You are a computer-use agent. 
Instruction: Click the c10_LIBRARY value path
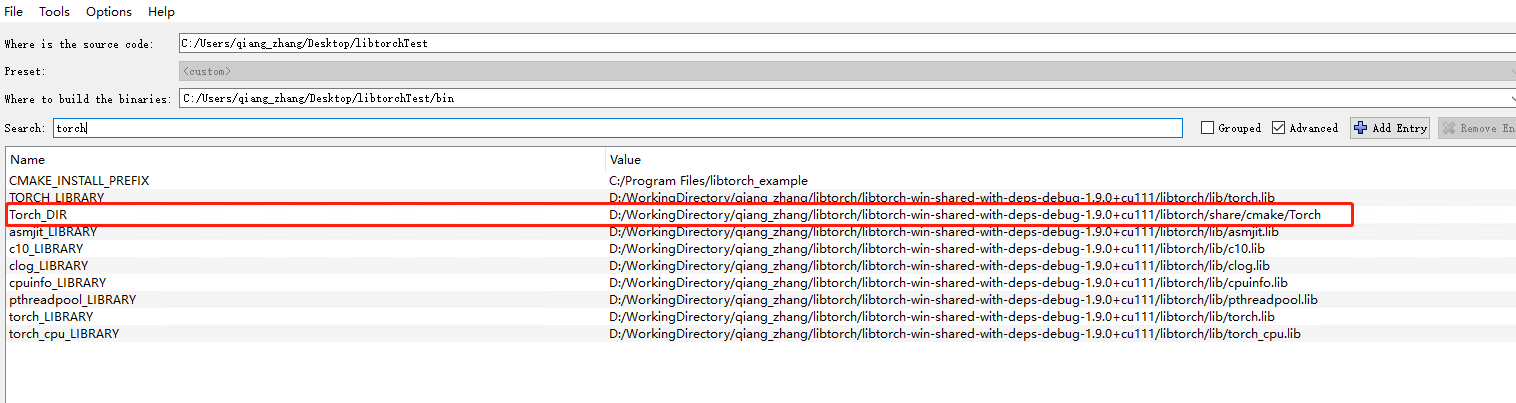(936, 249)
